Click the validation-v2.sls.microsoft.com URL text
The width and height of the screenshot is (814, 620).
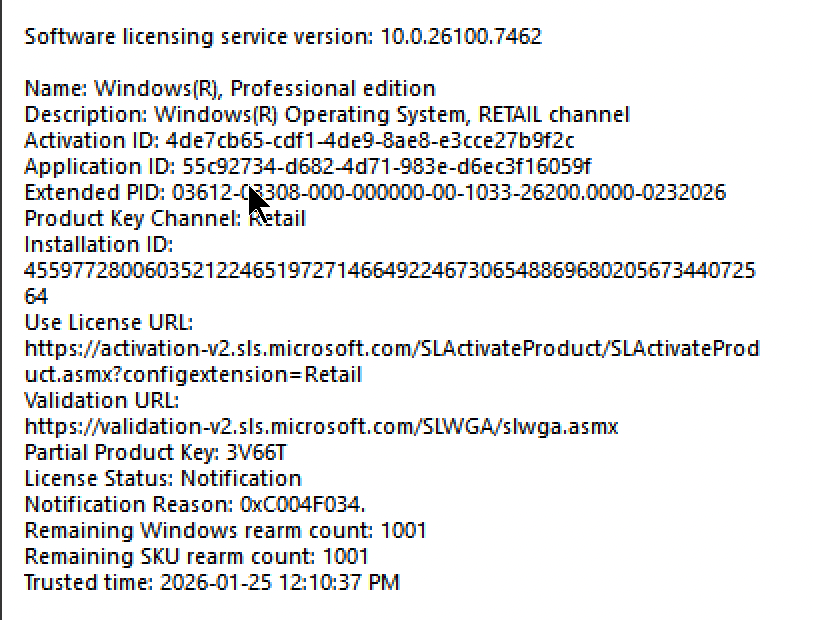click(x=321, y=426)
